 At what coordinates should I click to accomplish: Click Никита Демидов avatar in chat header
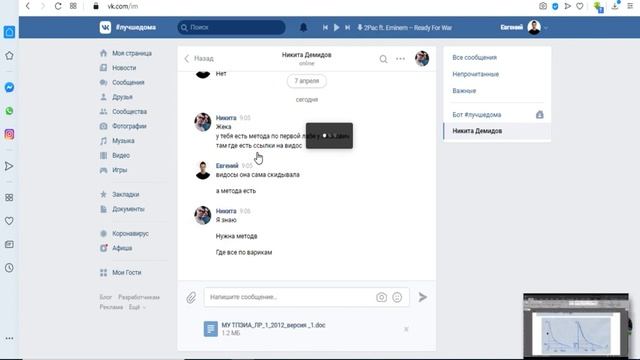(422, 58)
